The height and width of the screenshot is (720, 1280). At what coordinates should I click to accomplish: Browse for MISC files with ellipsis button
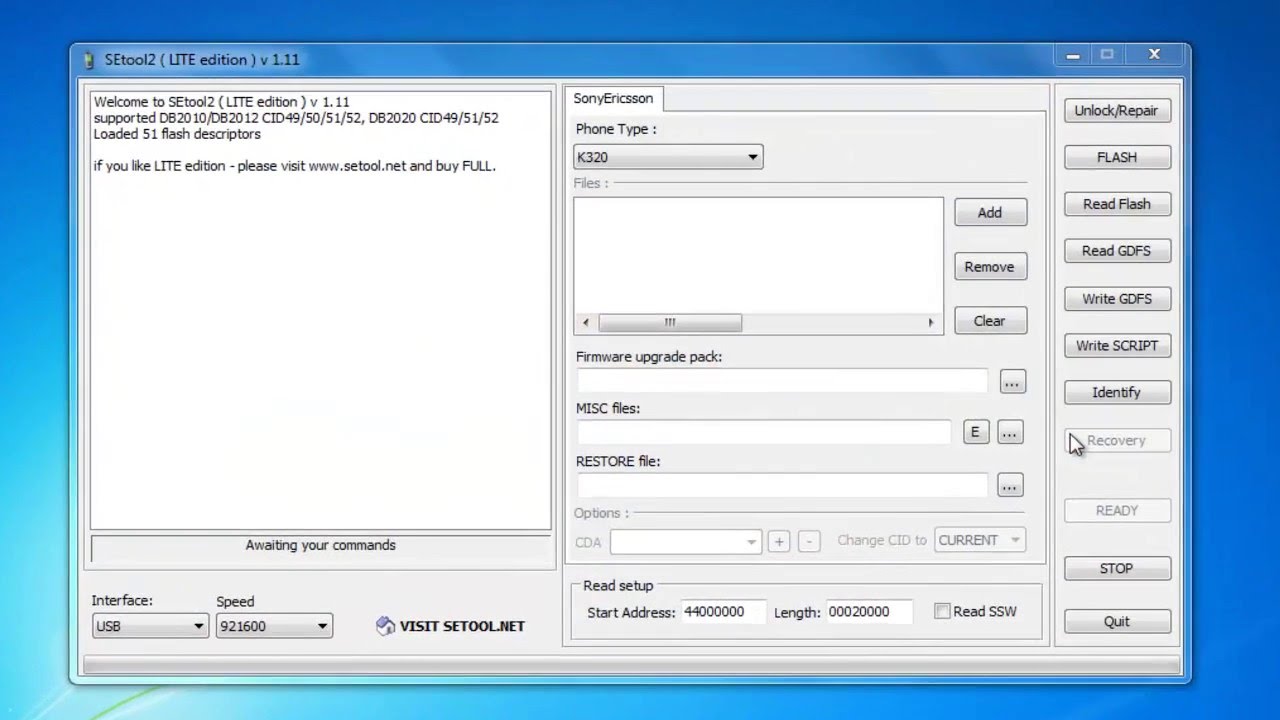point(1009,432)
